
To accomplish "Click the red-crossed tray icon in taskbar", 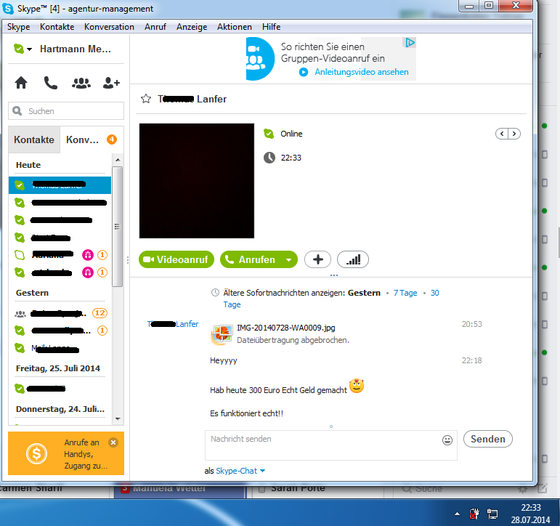I will coord(474,514).
